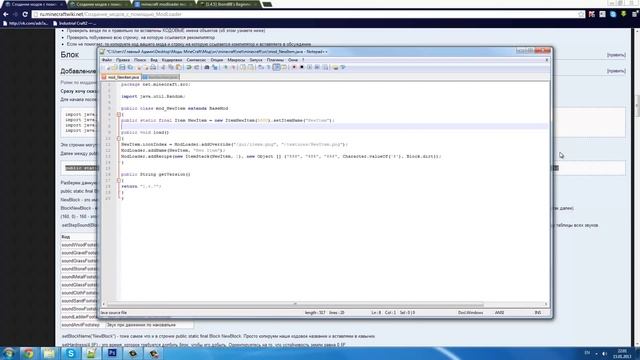
Task: Click the Playback macro toolbar icon
Action: point(310,67)
